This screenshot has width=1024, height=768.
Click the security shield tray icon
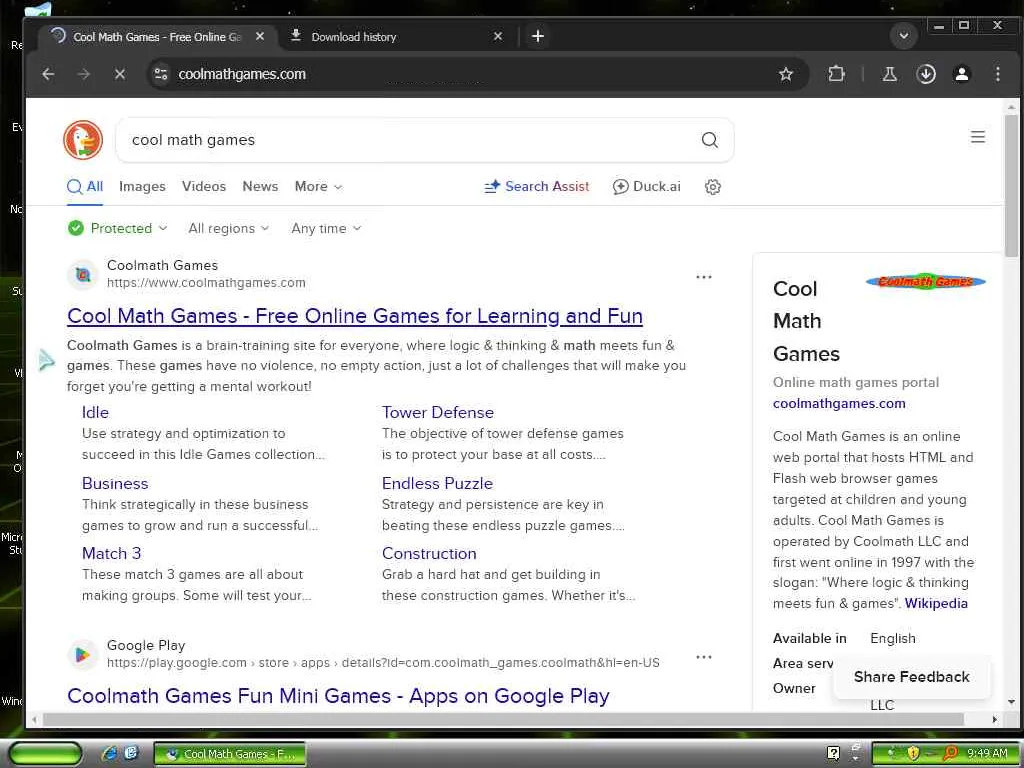pos(913,754)
